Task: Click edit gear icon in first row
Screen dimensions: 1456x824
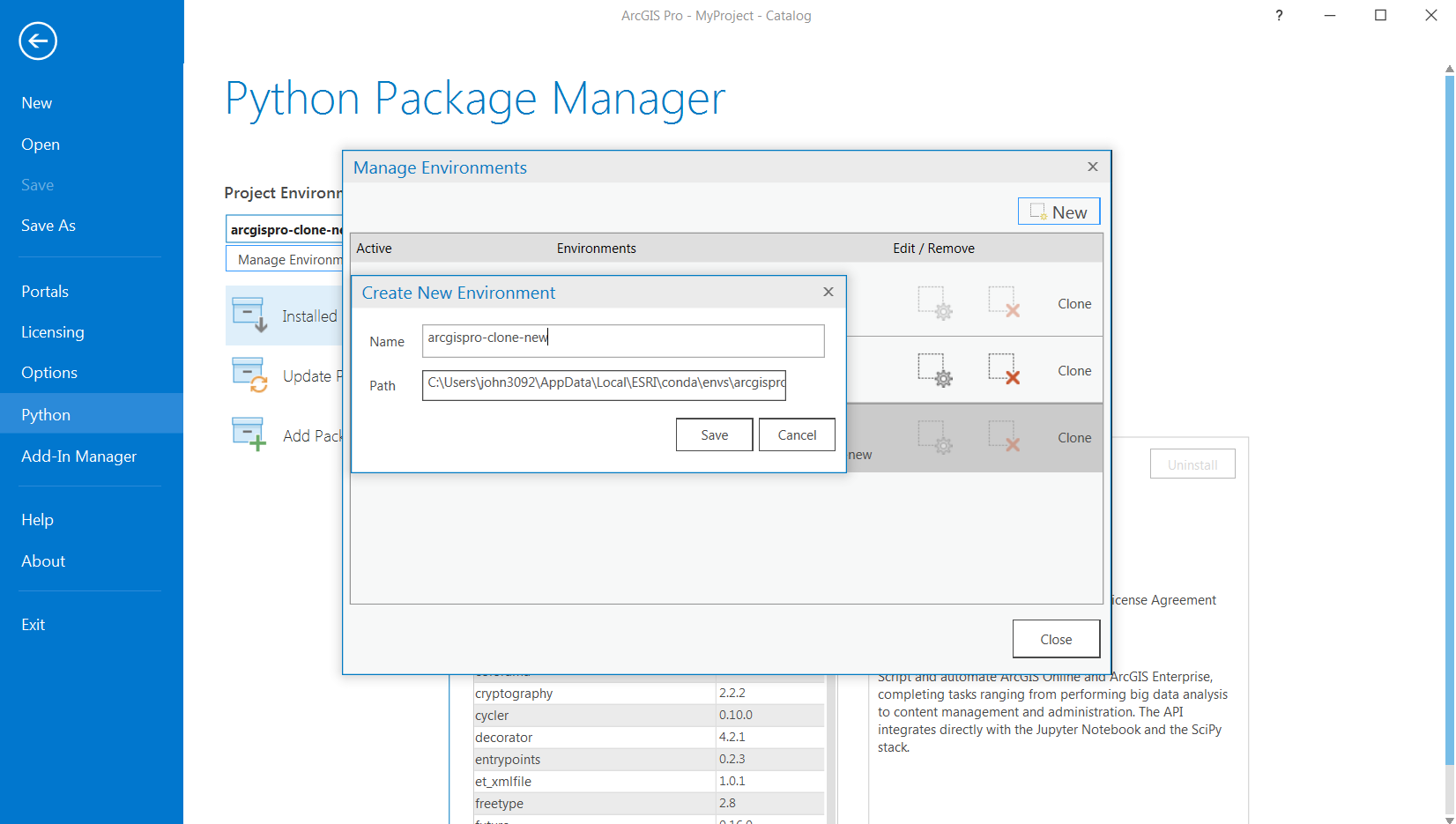Action: [x=935, y=302]
